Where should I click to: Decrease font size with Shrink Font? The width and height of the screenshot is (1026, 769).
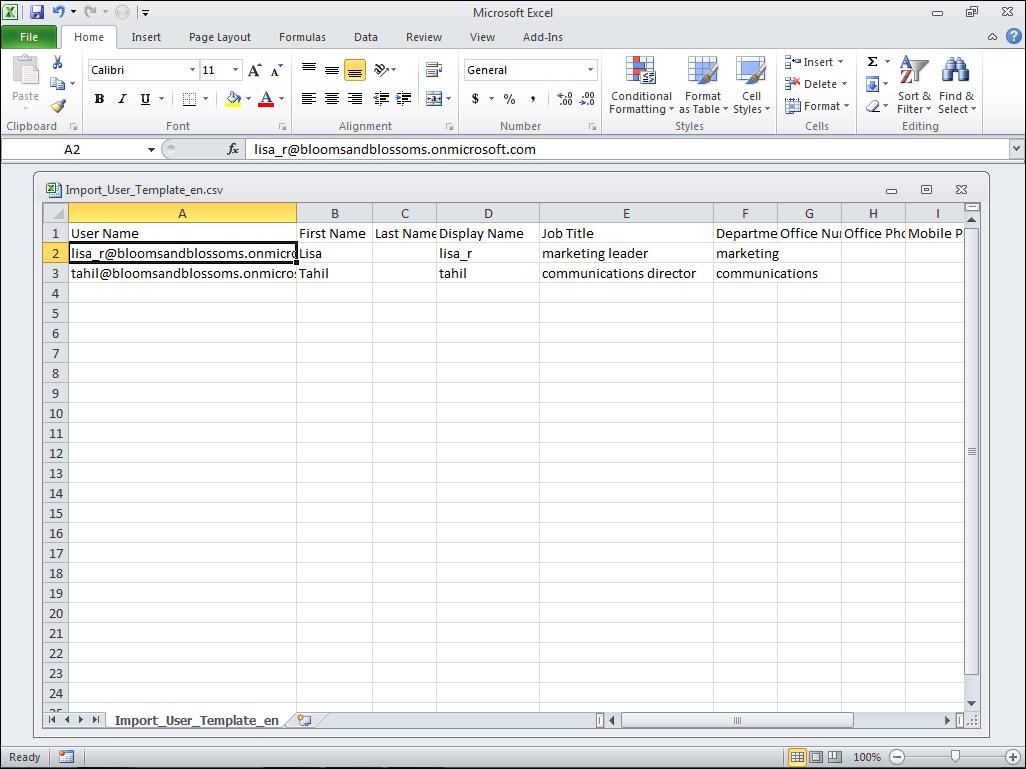277,70
